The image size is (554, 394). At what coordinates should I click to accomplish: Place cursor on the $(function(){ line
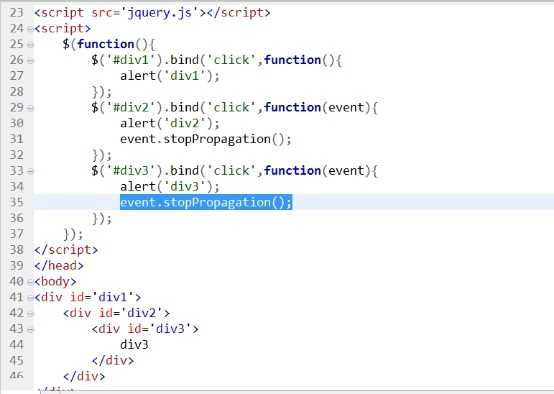(x=109, y=44)
